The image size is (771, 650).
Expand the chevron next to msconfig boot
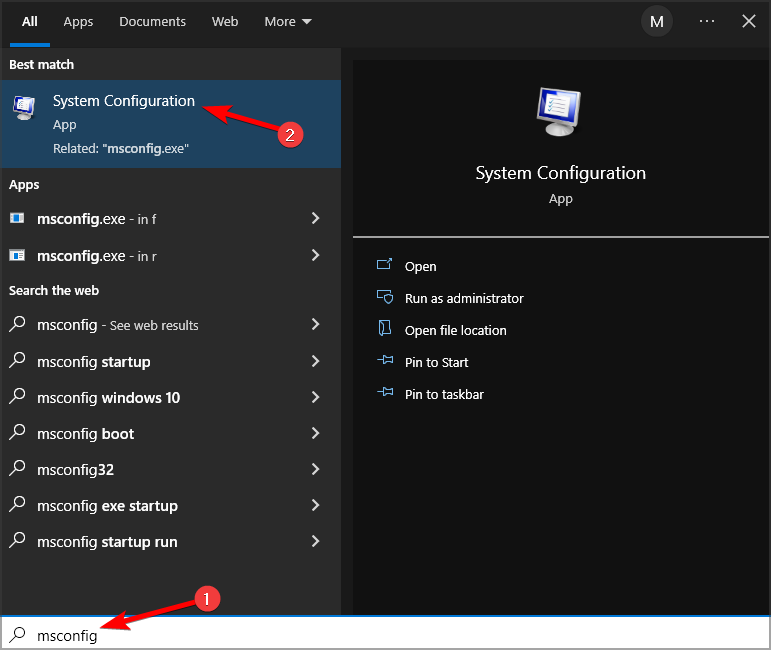[x=315, y=433]
